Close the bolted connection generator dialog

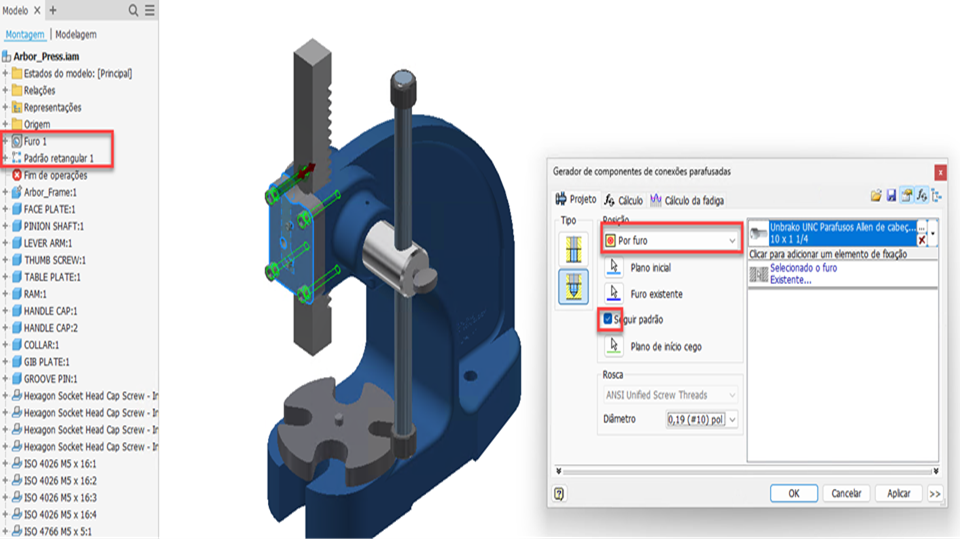pyautogui.click(x=940, y=173)
